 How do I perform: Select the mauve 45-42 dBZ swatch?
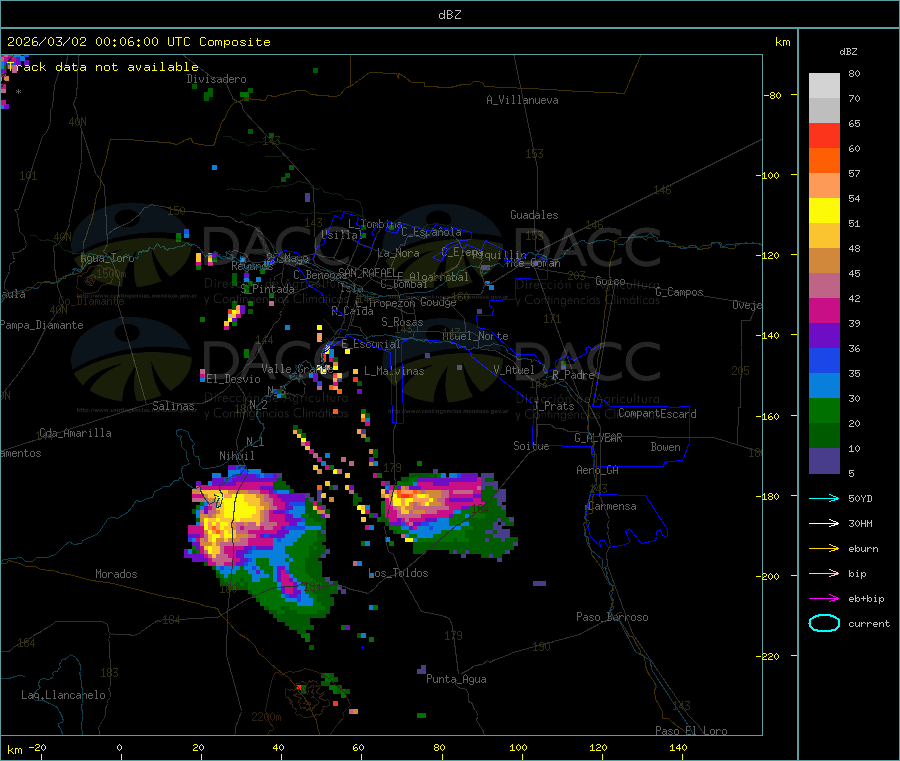point(824,286)
